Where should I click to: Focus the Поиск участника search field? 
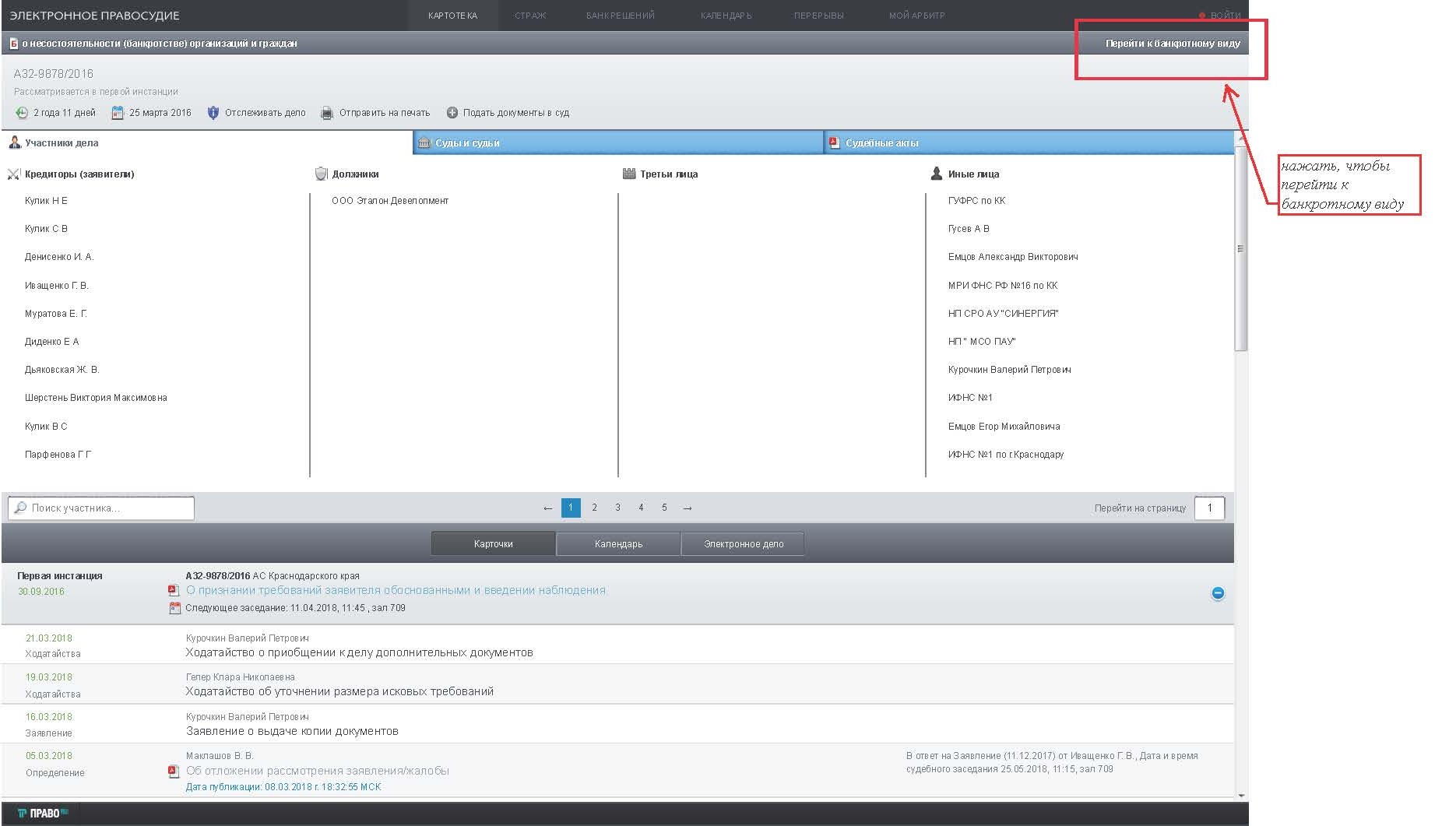101,508
